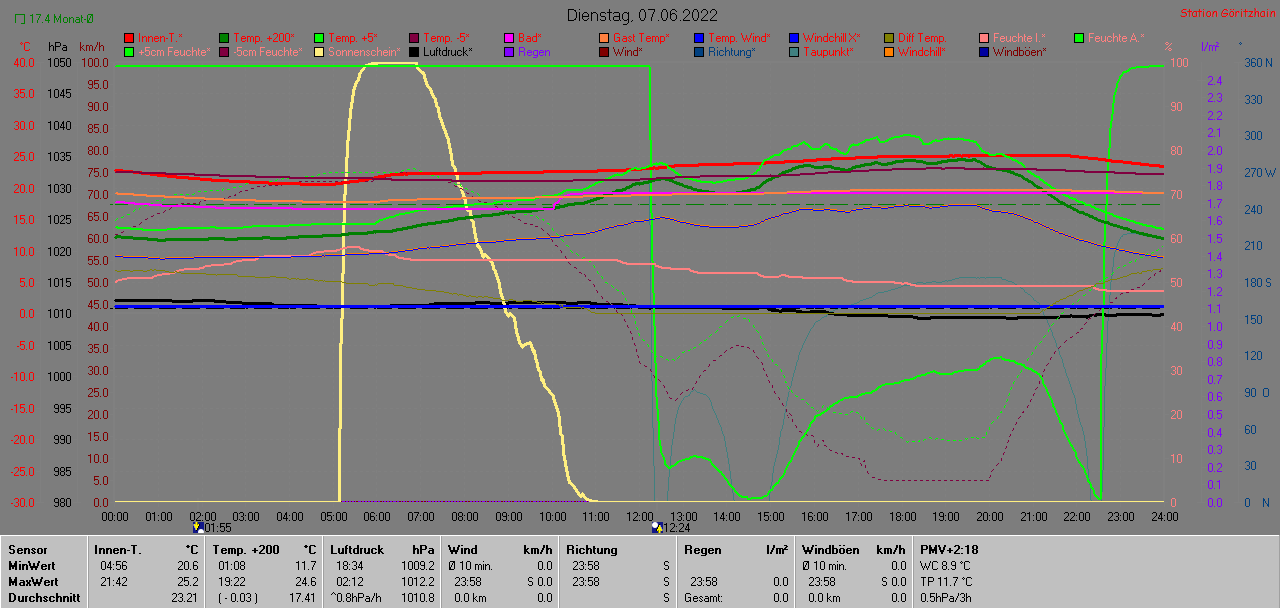Click the '0.5hPa/3h' pressure trend value
Image resolution: width=1280 pixels, height=608 pixels.
948,598
